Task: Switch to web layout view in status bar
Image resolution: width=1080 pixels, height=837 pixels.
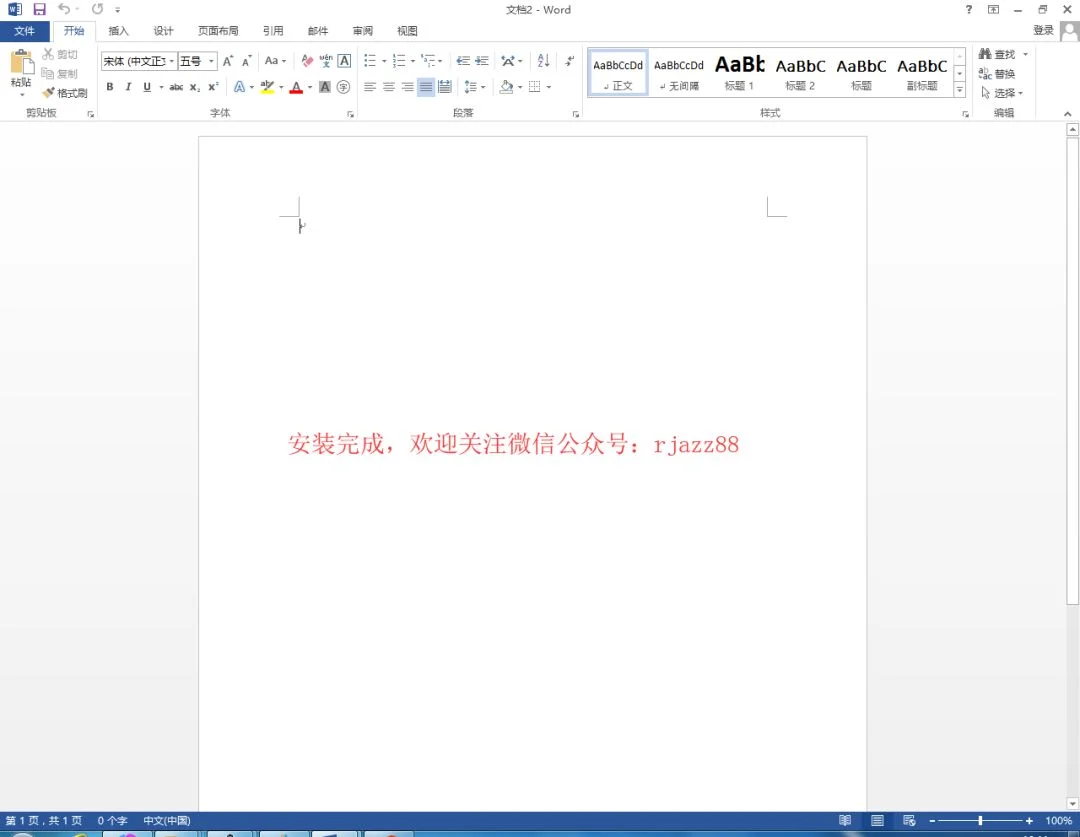Action: (909, 820)
